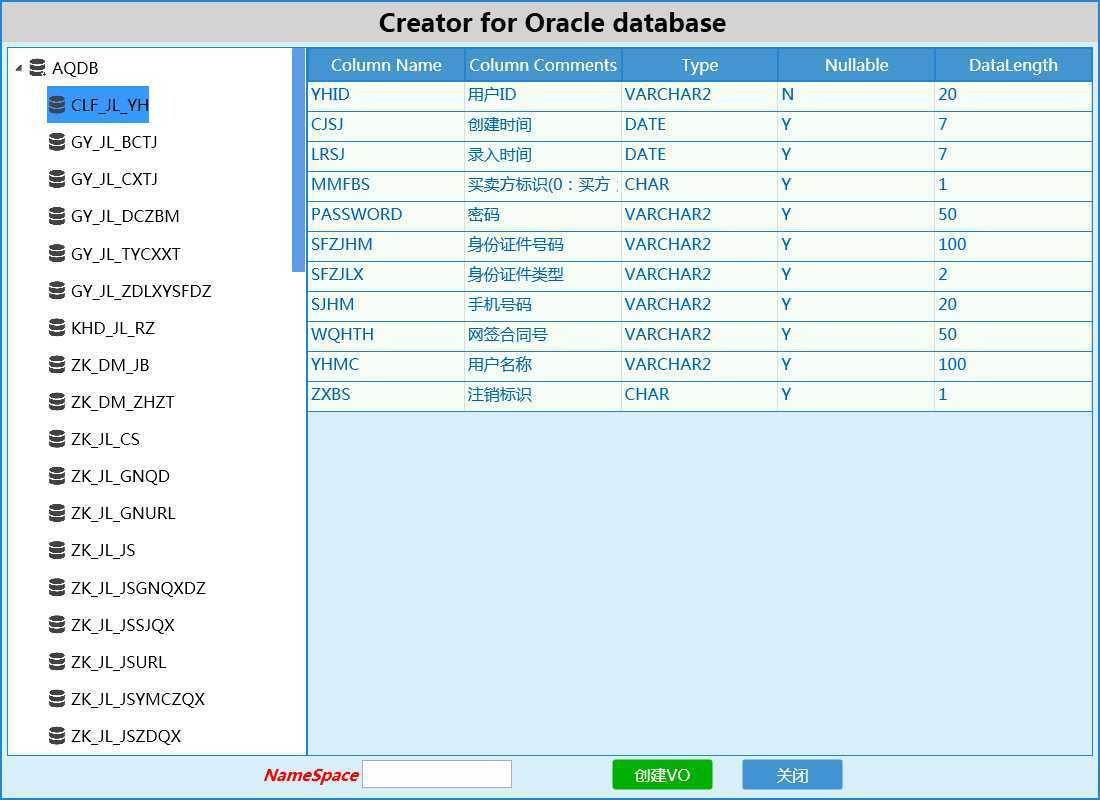
Task: Select the WQHTH column name cell
Action: 386,335
